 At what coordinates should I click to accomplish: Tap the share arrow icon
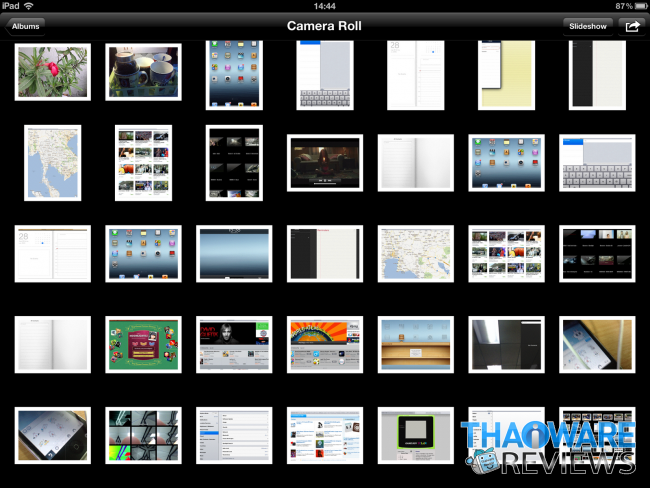click(632, 27)
